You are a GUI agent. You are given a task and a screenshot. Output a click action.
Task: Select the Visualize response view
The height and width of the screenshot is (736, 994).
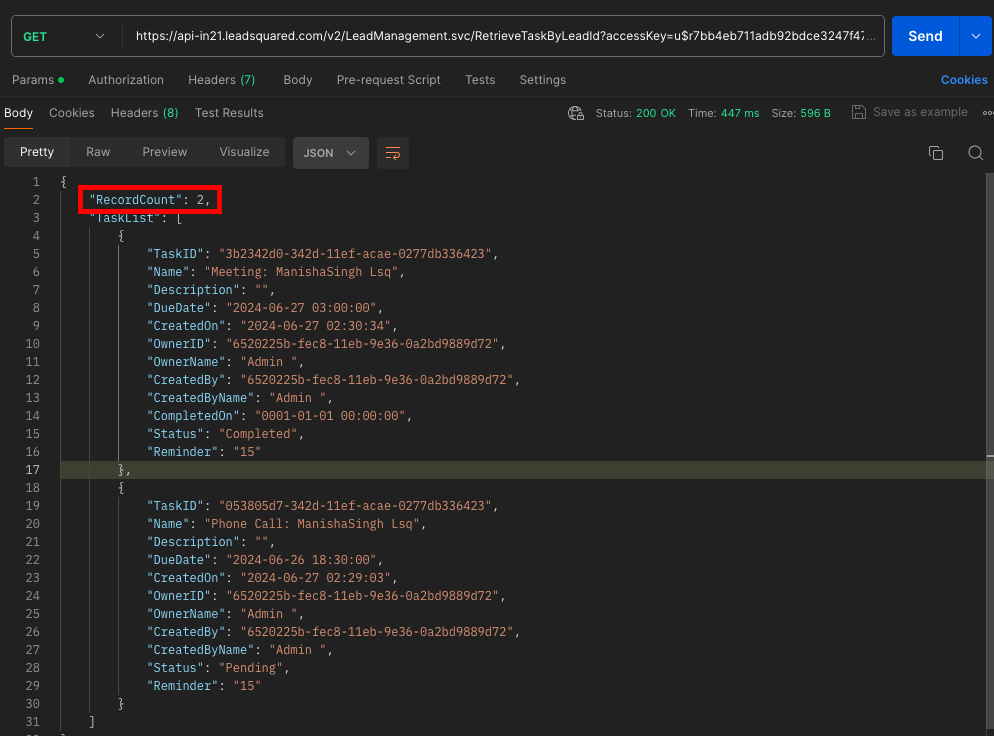pos(245,152)
